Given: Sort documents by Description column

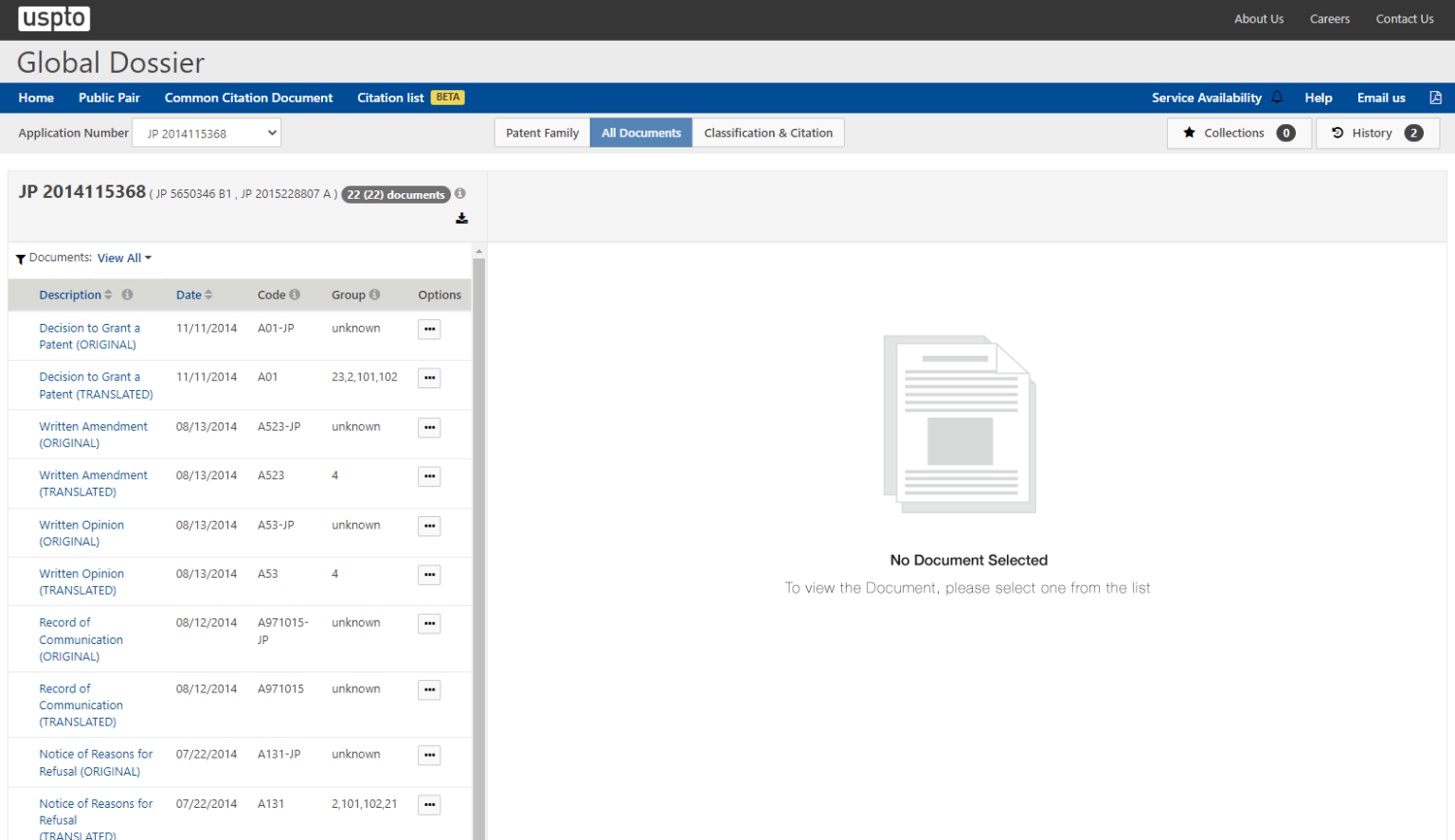Looking at the screenshot, I should pyautogui.click(x=75, y=295).
